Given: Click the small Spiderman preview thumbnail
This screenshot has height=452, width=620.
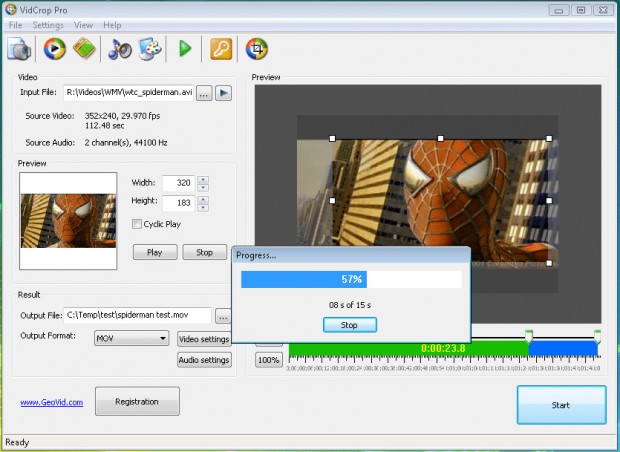Looking at the screenshot, I should click(x=68, y=221).
